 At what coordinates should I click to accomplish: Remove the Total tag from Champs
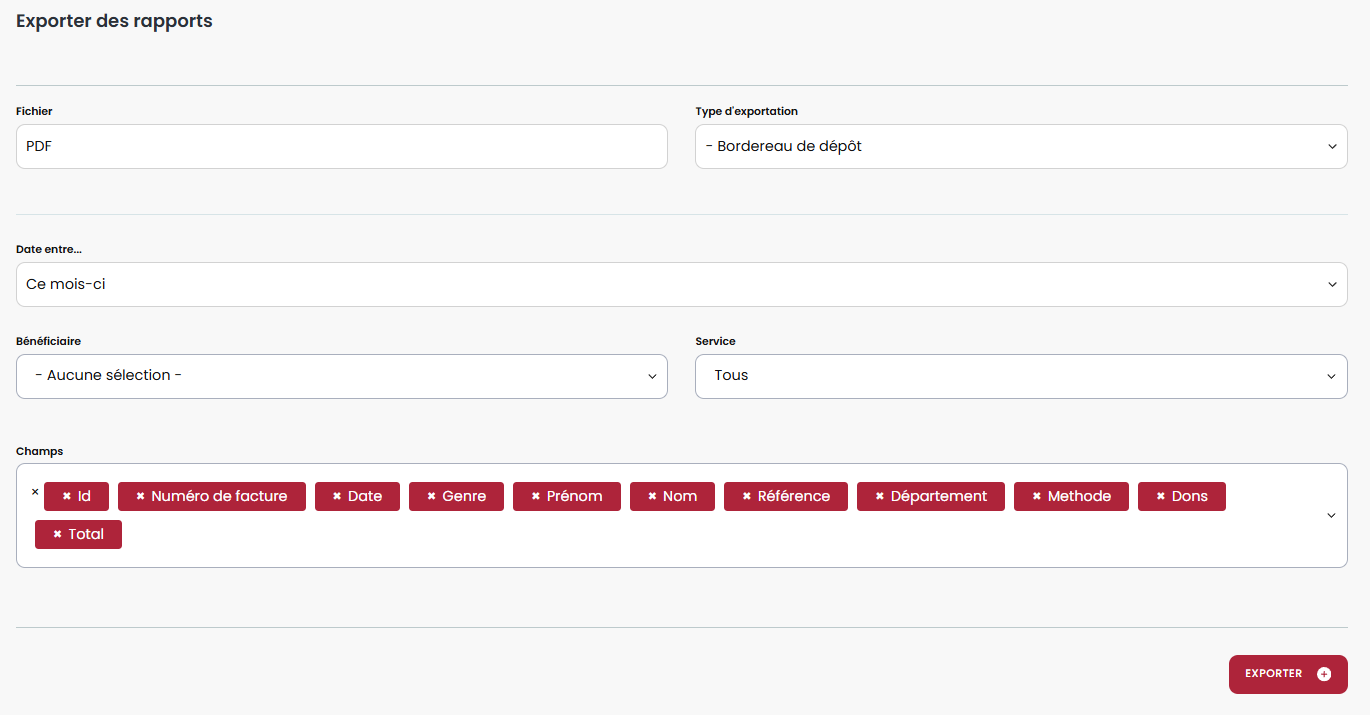pyautogui.click(x=58, y=535)
